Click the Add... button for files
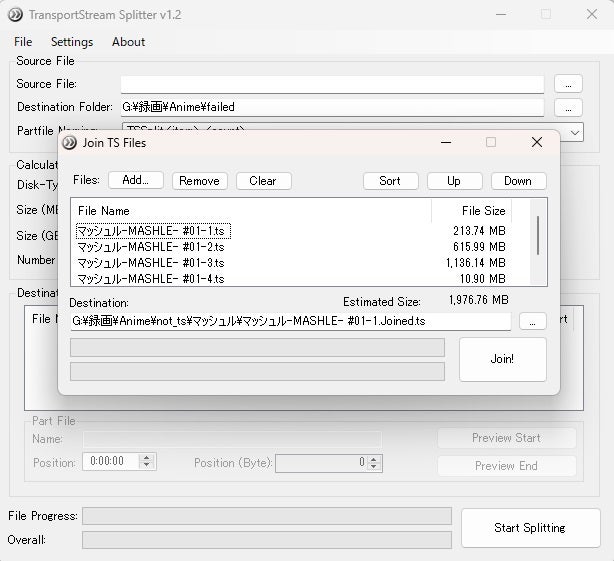The image size is (614, 561). tap(135, 181)
